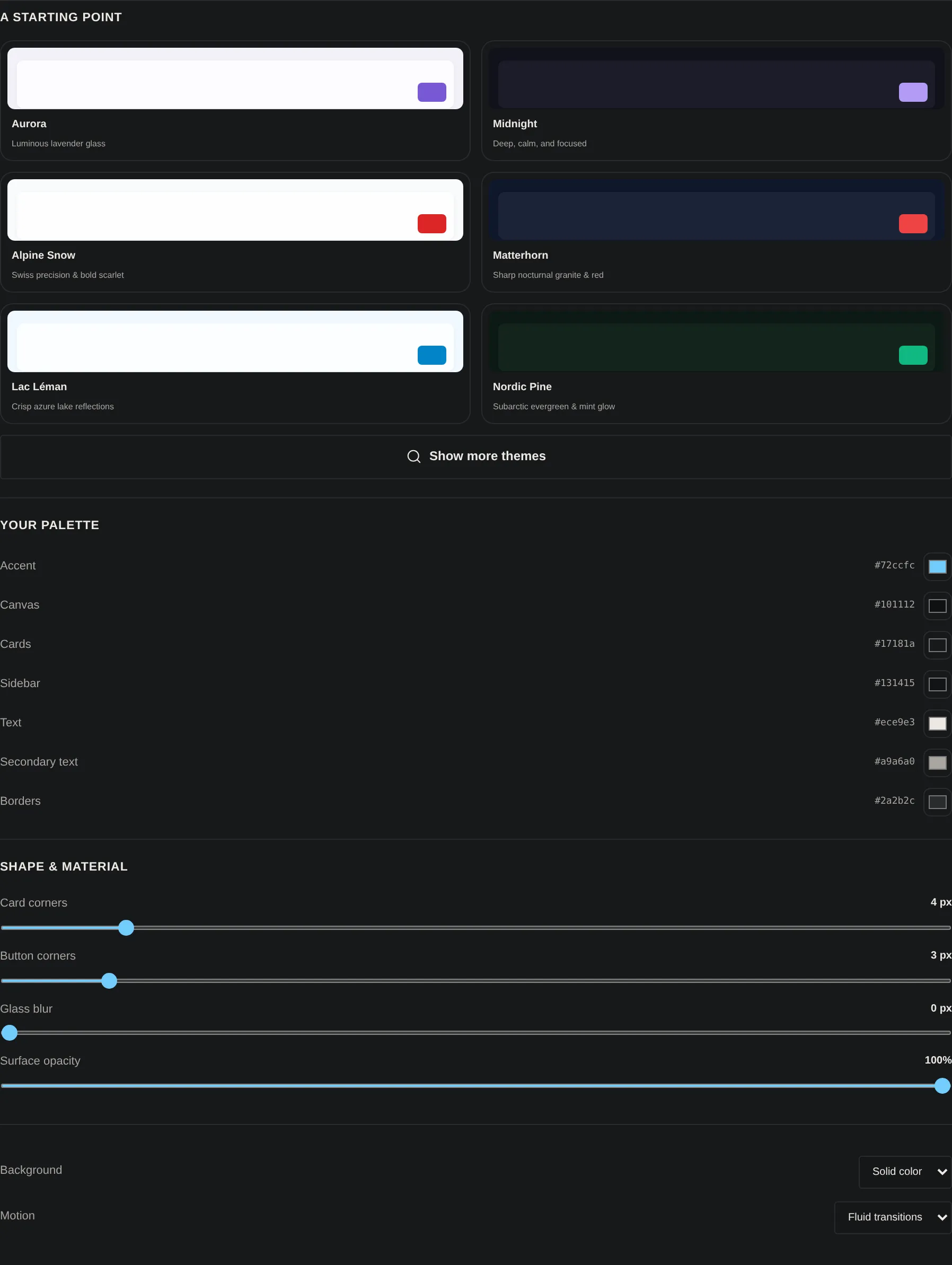Viewport: 952px width, 1265px height.
Task: Open the Secondary text color swatch
Action: tap(937, 762)
